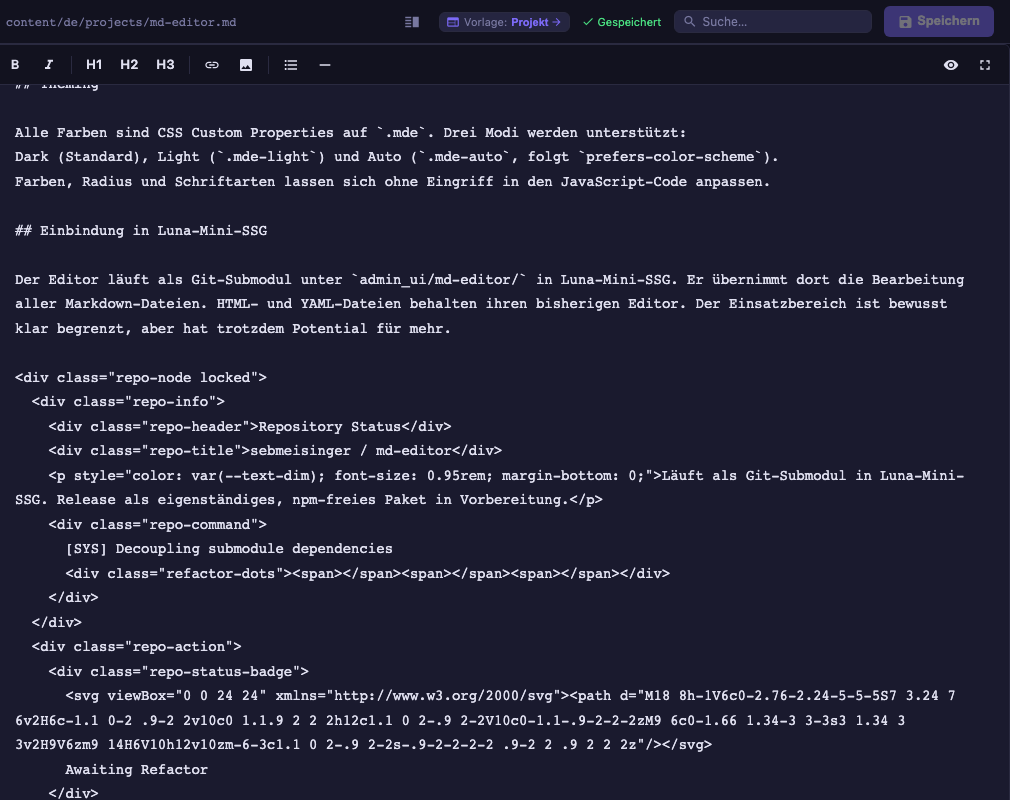Viewport: 1010px width, 800px height.
Task: Insert an image via picture icon
Action: [246, 64]
